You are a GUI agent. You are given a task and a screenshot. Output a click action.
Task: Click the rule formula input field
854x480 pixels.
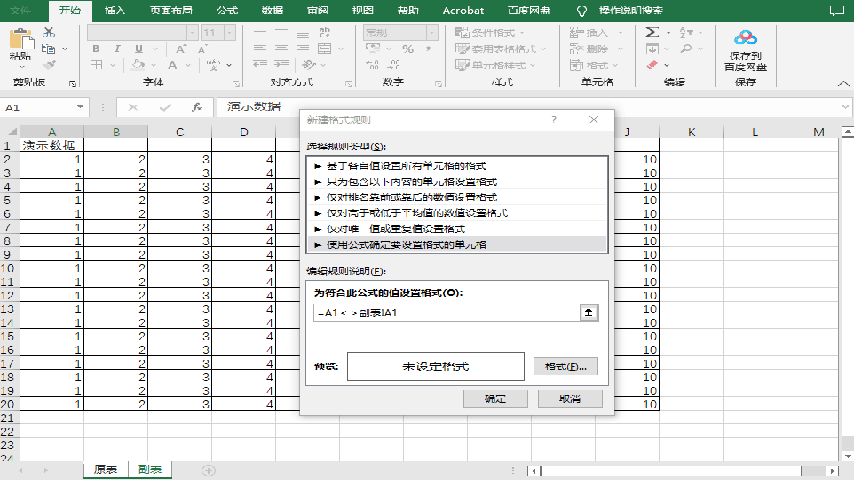tap(447, 313)
